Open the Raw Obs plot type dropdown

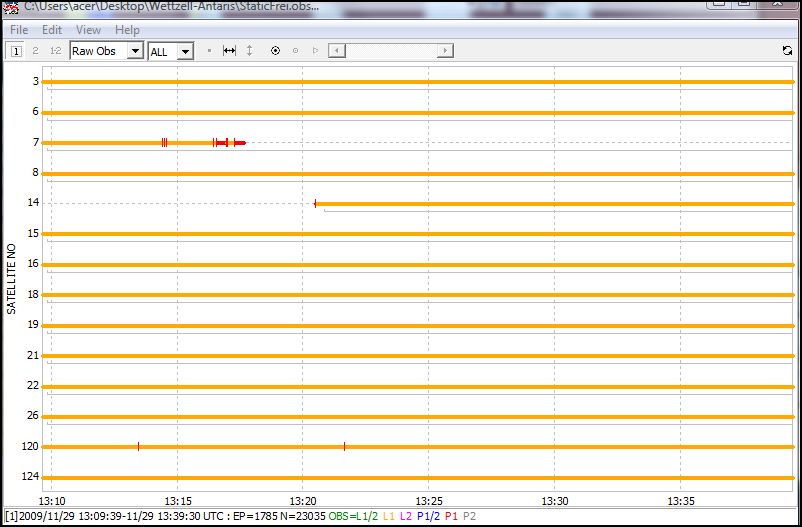click(x=106, y=51)
